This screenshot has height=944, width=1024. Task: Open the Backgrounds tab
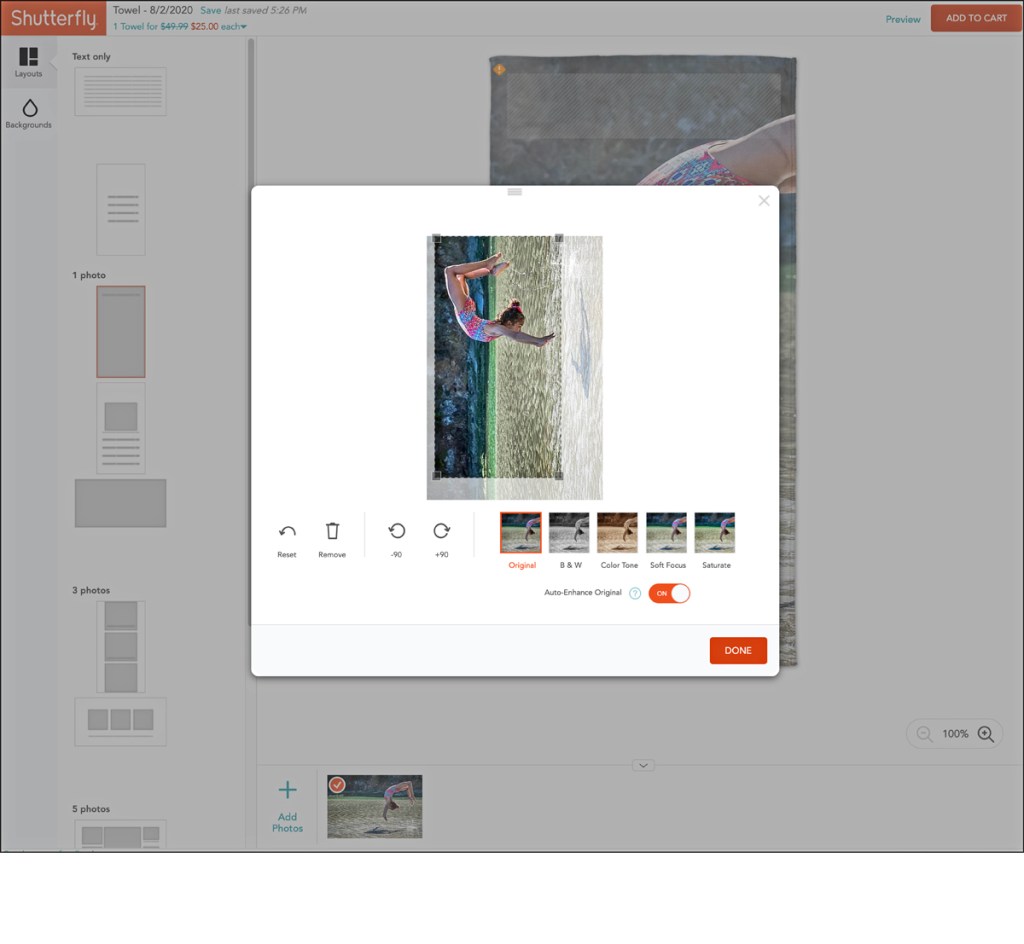(28, 113)
